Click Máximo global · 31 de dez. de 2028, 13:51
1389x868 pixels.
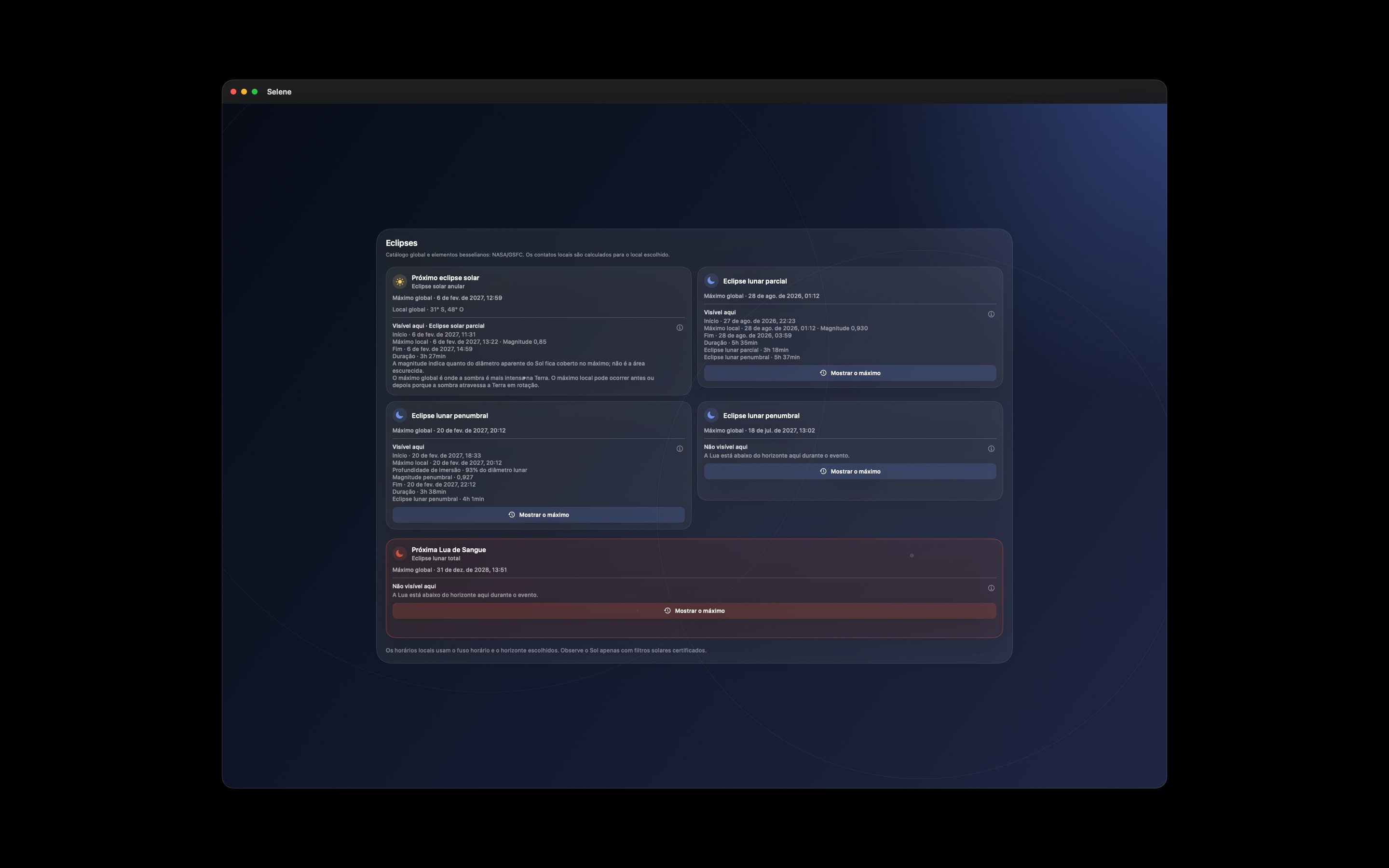click(x=449, y=570)
